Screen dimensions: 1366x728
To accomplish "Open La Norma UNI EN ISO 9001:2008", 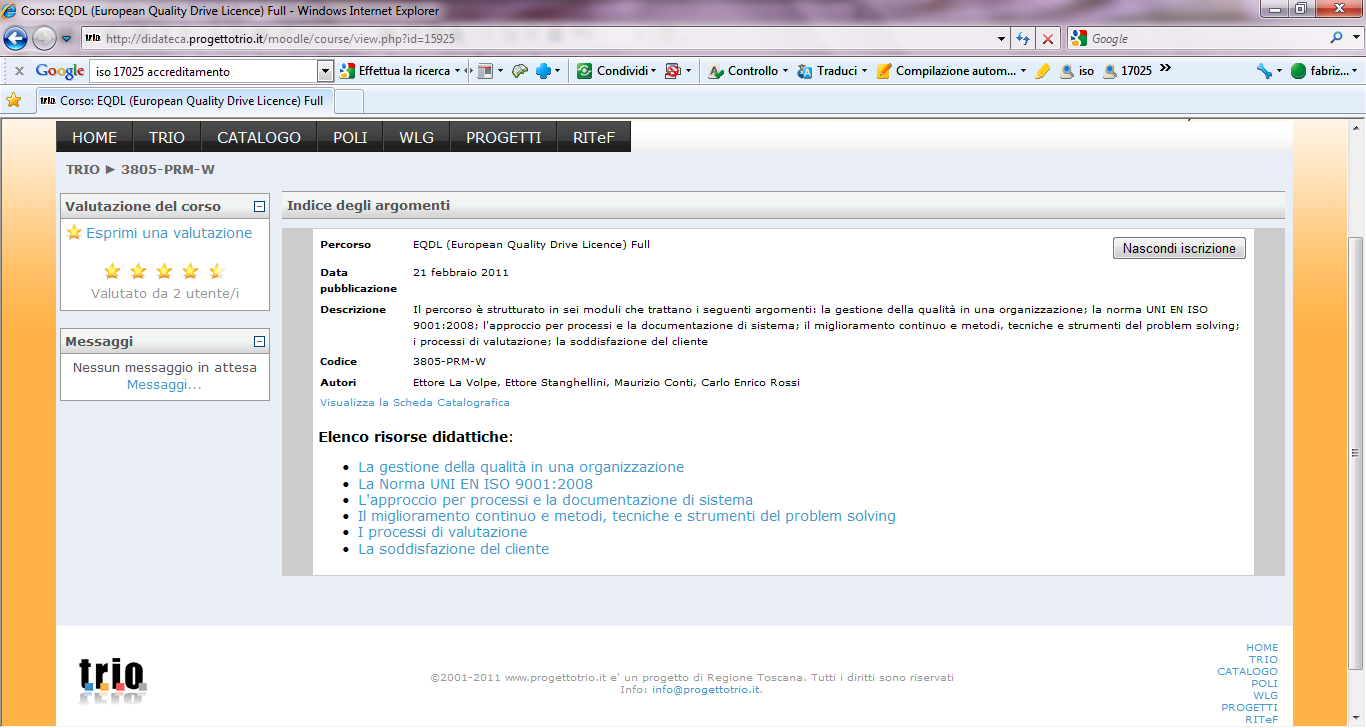I will [x=476, y=484].
